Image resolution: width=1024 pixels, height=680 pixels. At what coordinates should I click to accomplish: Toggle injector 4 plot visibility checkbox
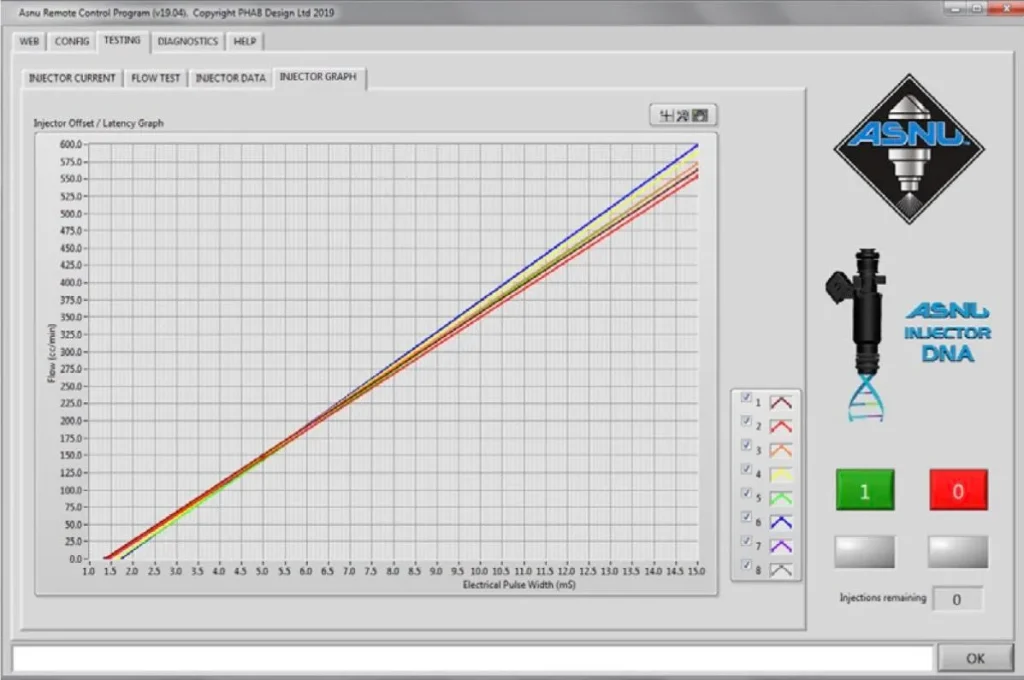(746, 469)
